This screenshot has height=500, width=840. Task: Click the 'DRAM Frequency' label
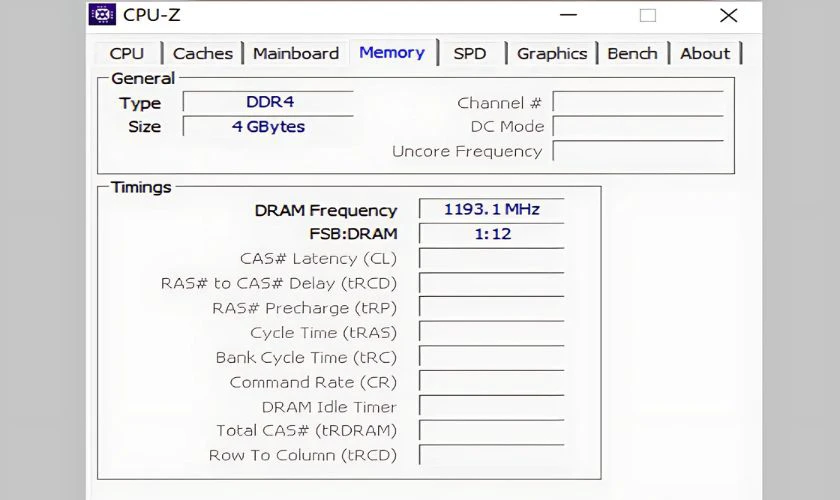[326, 211]
